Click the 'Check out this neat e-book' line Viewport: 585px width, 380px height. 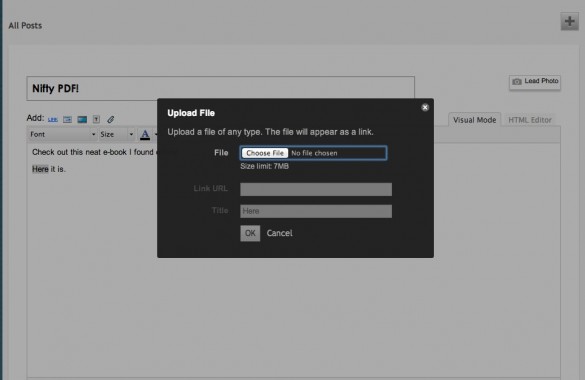coord(93,152)
